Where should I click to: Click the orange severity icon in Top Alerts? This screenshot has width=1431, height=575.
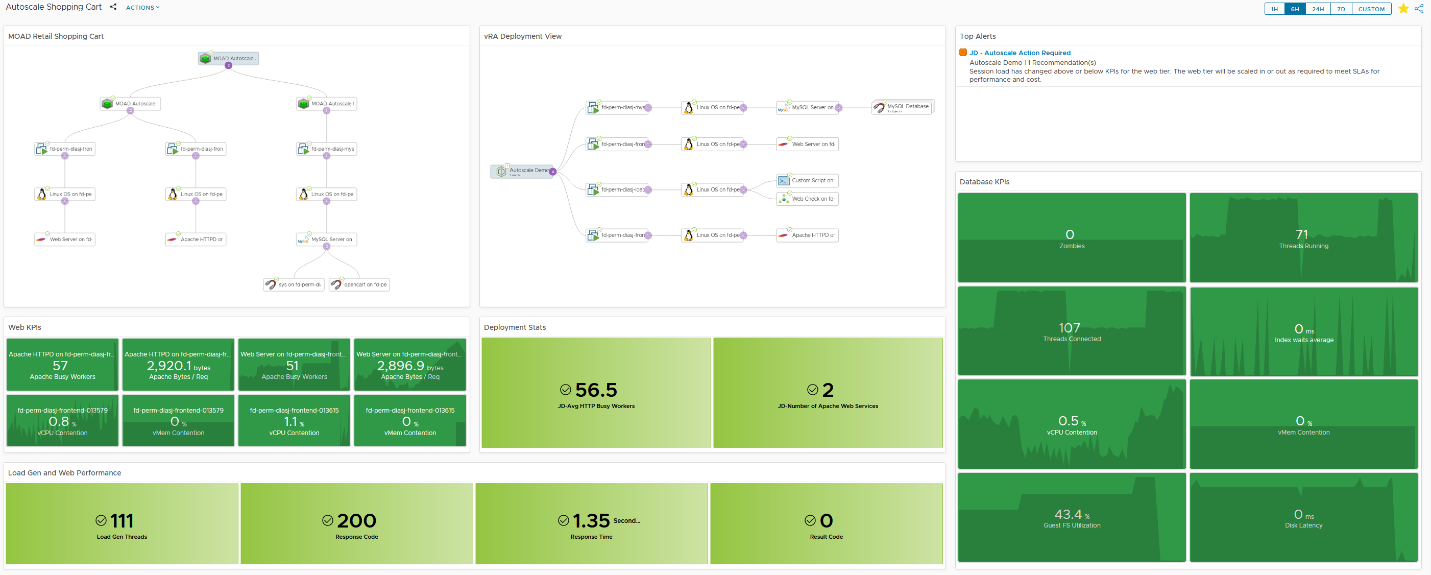pos(963,52)
